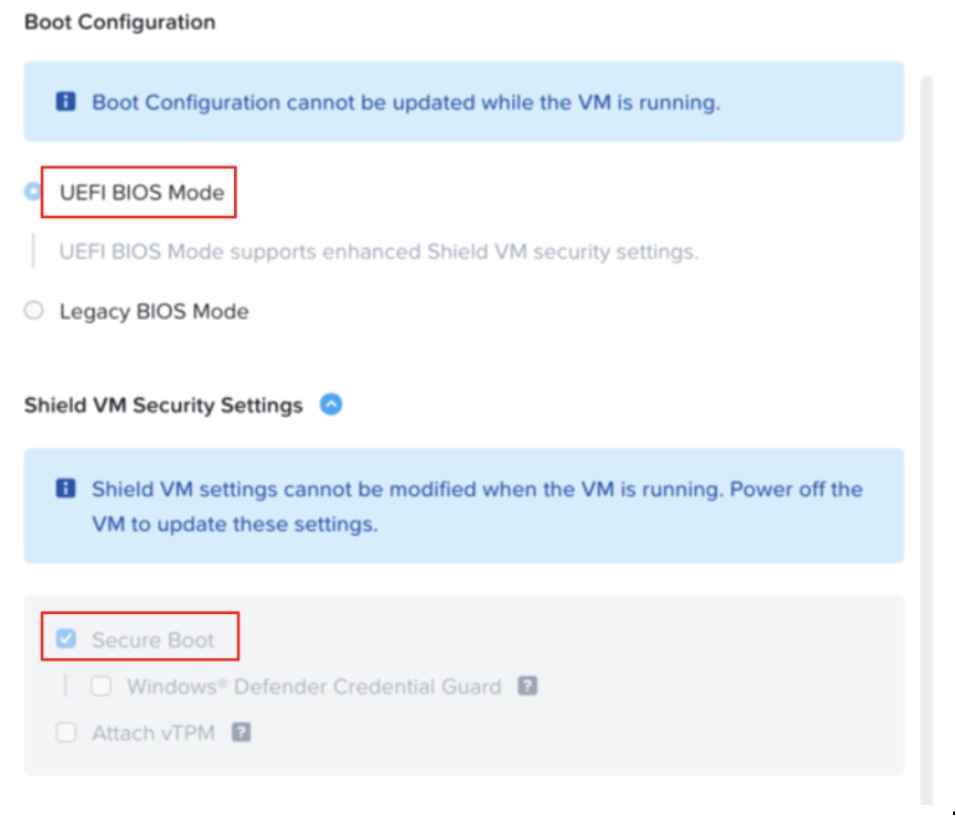956x824 pixels.
Task: Click the vertical scrollbar on the right
Action: (x=926, y=400)
